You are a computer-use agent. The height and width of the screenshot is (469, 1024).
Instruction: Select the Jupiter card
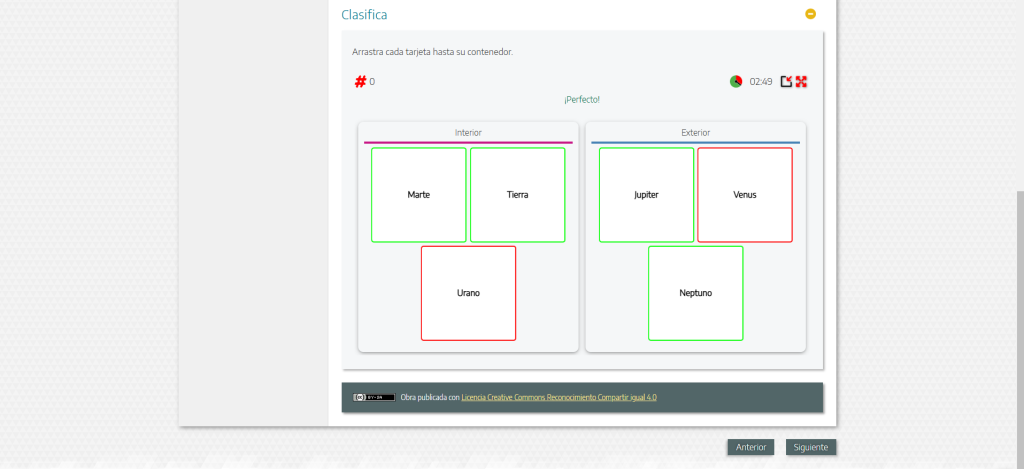[x=647, y=195]
